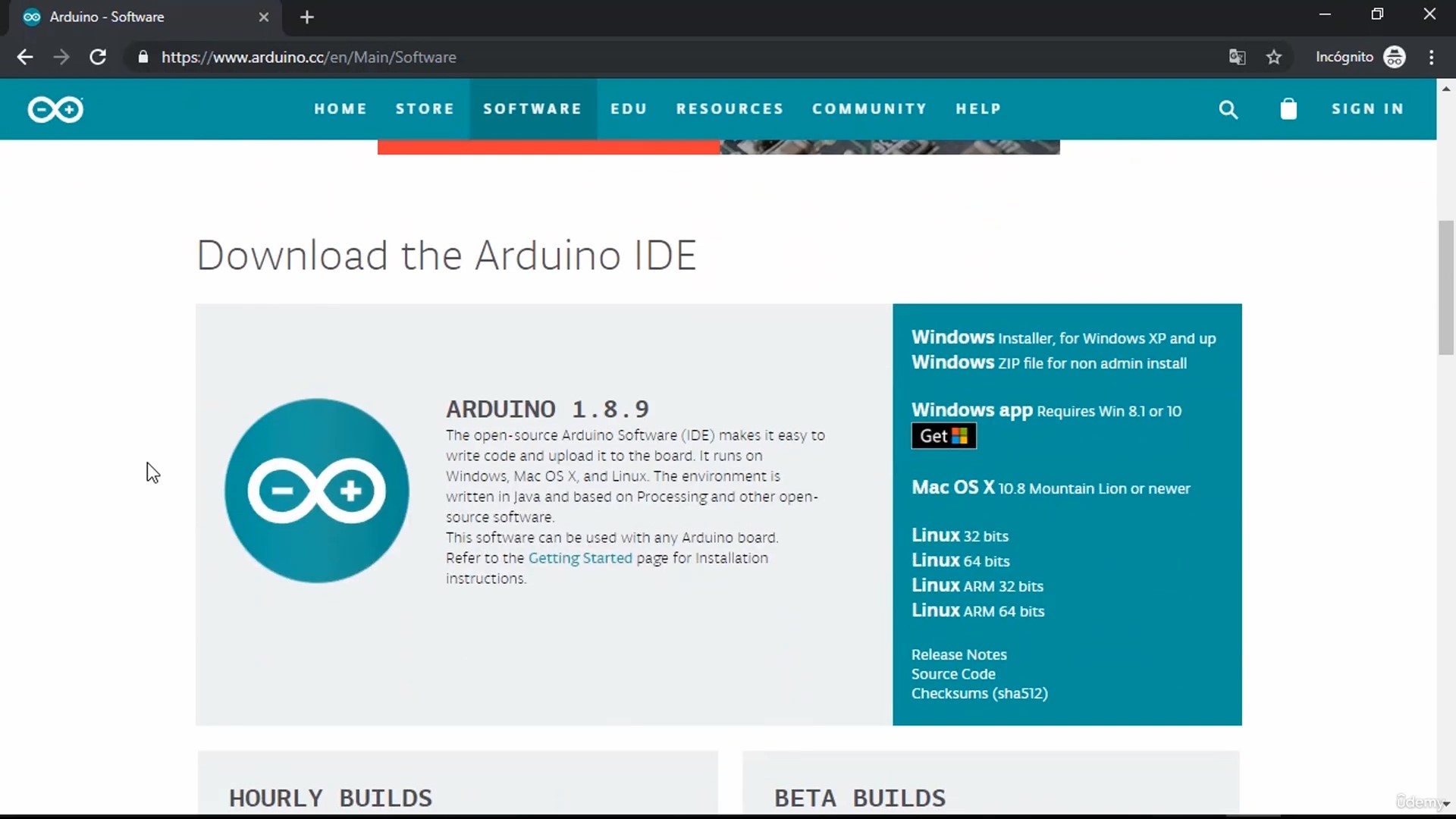This screenshot has width=1456, height=819.
Task: Go back with browser back arrow
Action: pos(25,57)
